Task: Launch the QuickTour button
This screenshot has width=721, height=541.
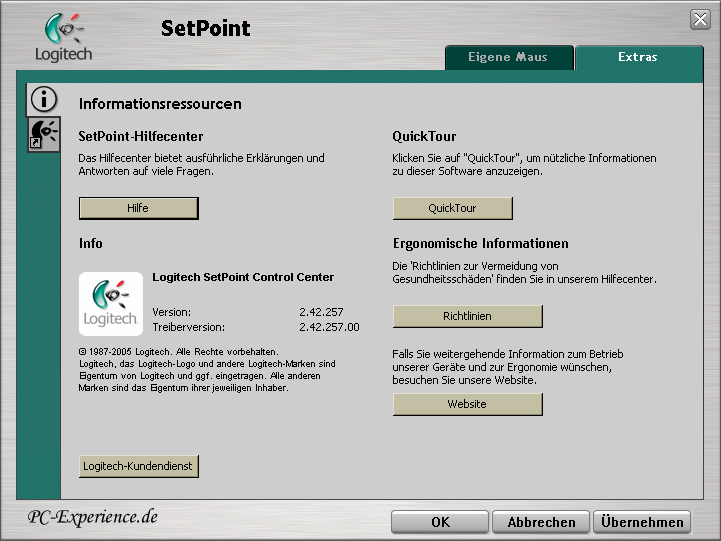Action: [452, 208]
